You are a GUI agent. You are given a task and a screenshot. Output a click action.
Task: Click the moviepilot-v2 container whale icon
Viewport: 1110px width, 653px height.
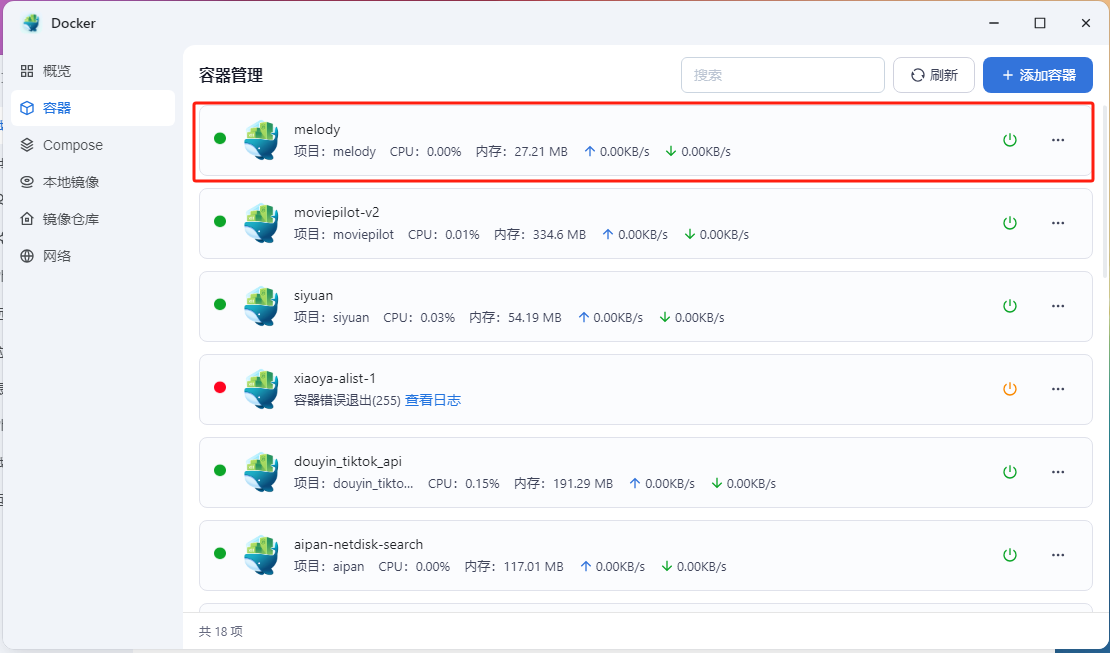click(261, 222)
